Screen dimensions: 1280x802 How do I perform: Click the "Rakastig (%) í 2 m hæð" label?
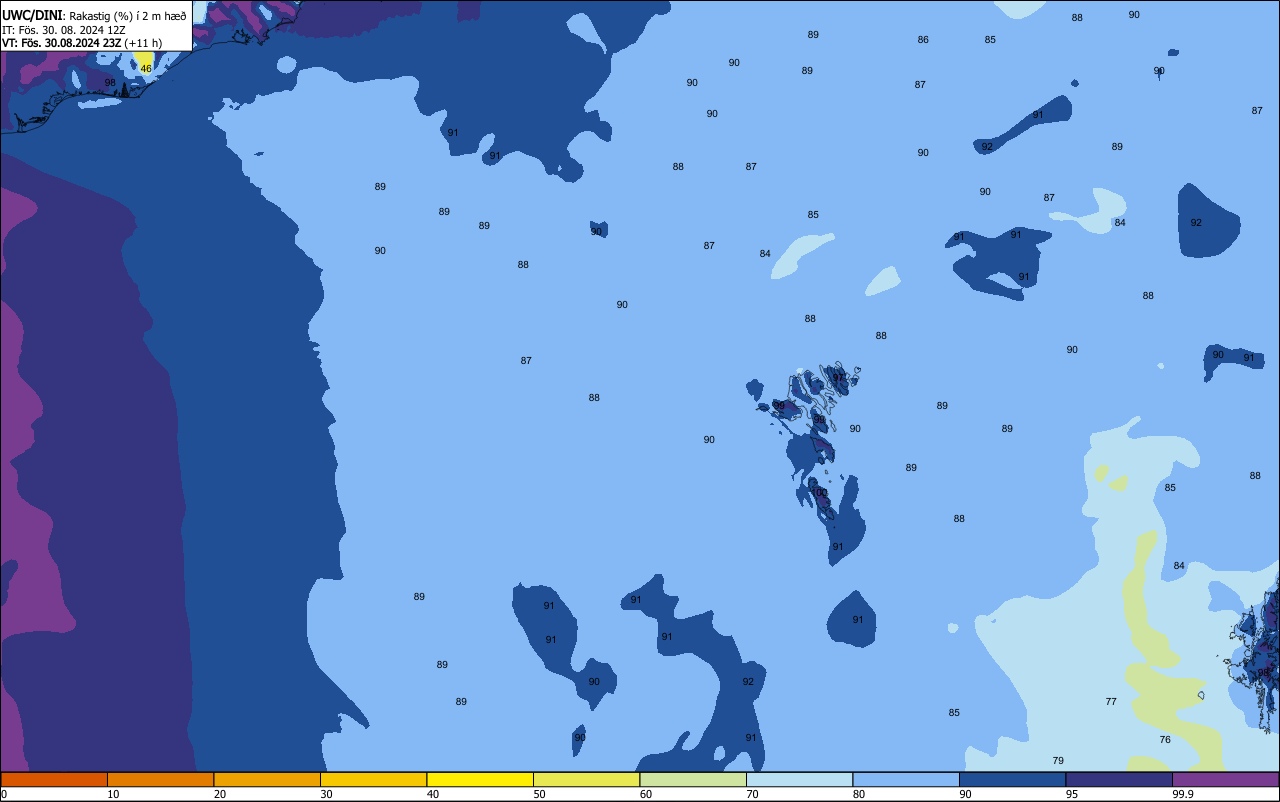click(128, 16)
